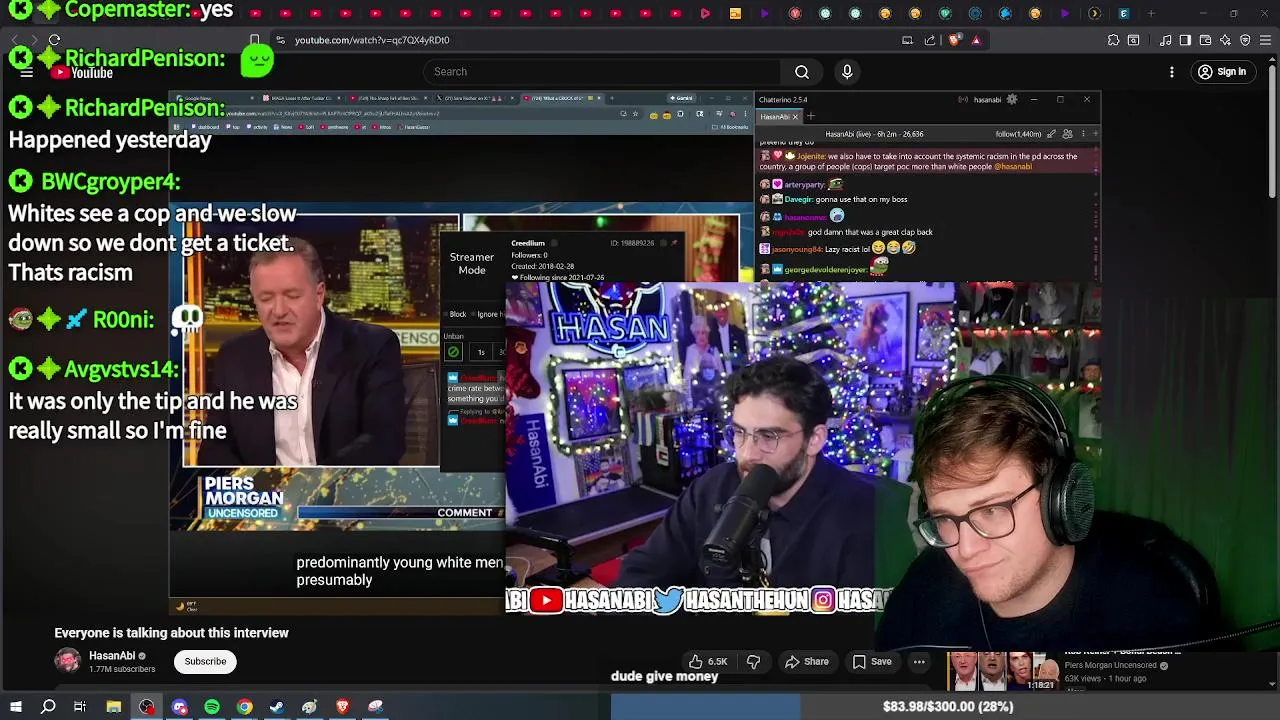The width and height of the screenshot is (1280, 720).
Task: Click the Jojenite username in Chatterino chat
Action: click(811, 157)
